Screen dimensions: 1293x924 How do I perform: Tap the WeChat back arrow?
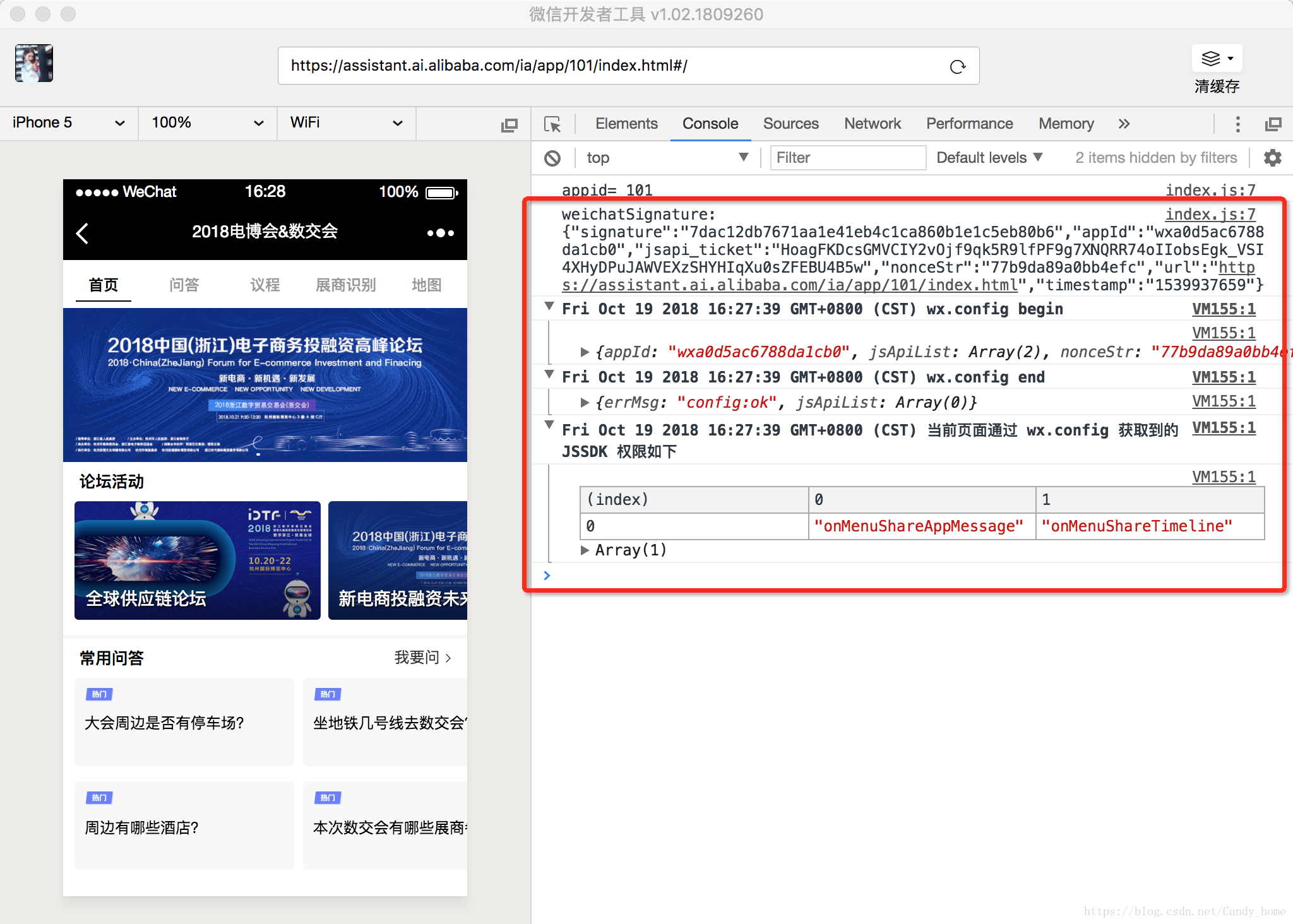click(x=82, y=233)
